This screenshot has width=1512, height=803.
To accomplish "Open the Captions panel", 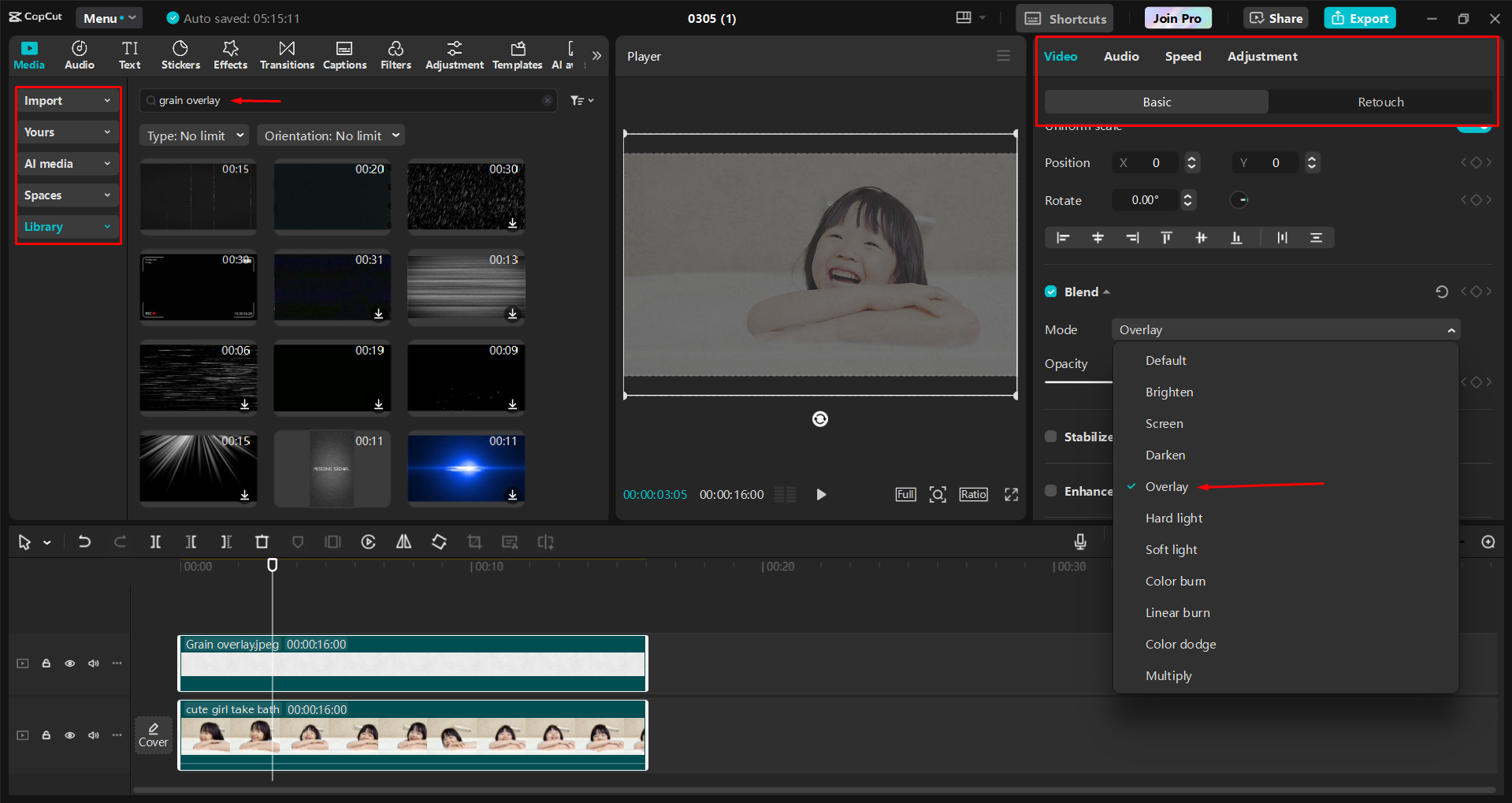I will [344, 54].
